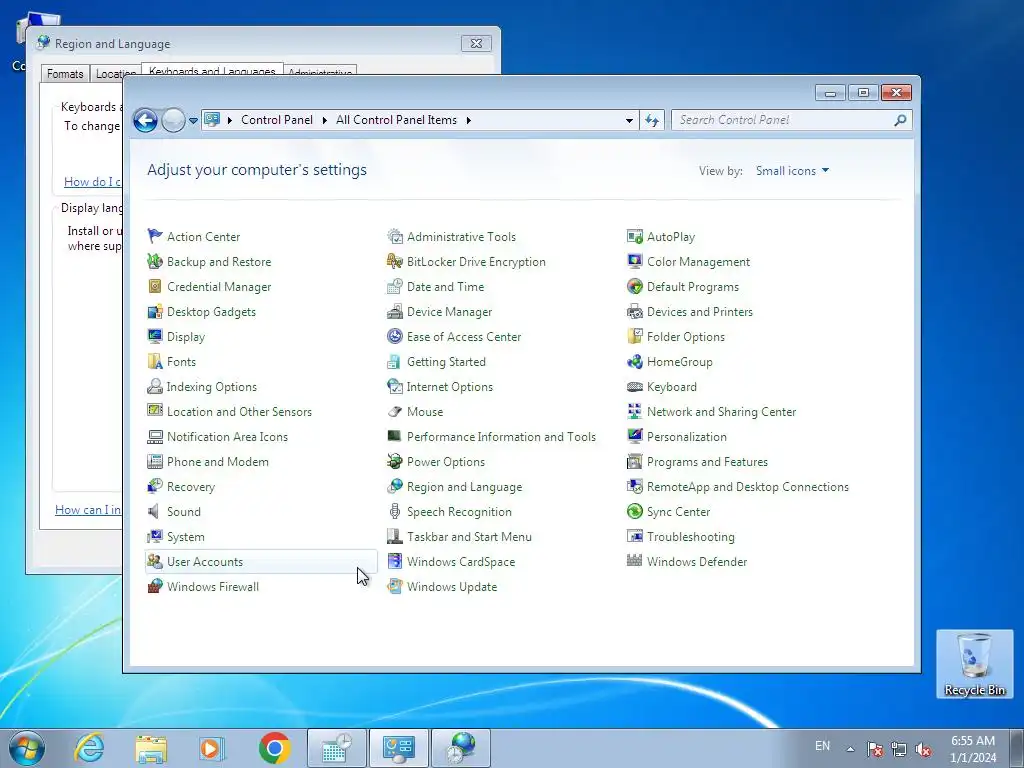This screenshot has height=768, width=1024.
Task: Open the Administrative Tools icon
Action: click(x=394, y=236)
